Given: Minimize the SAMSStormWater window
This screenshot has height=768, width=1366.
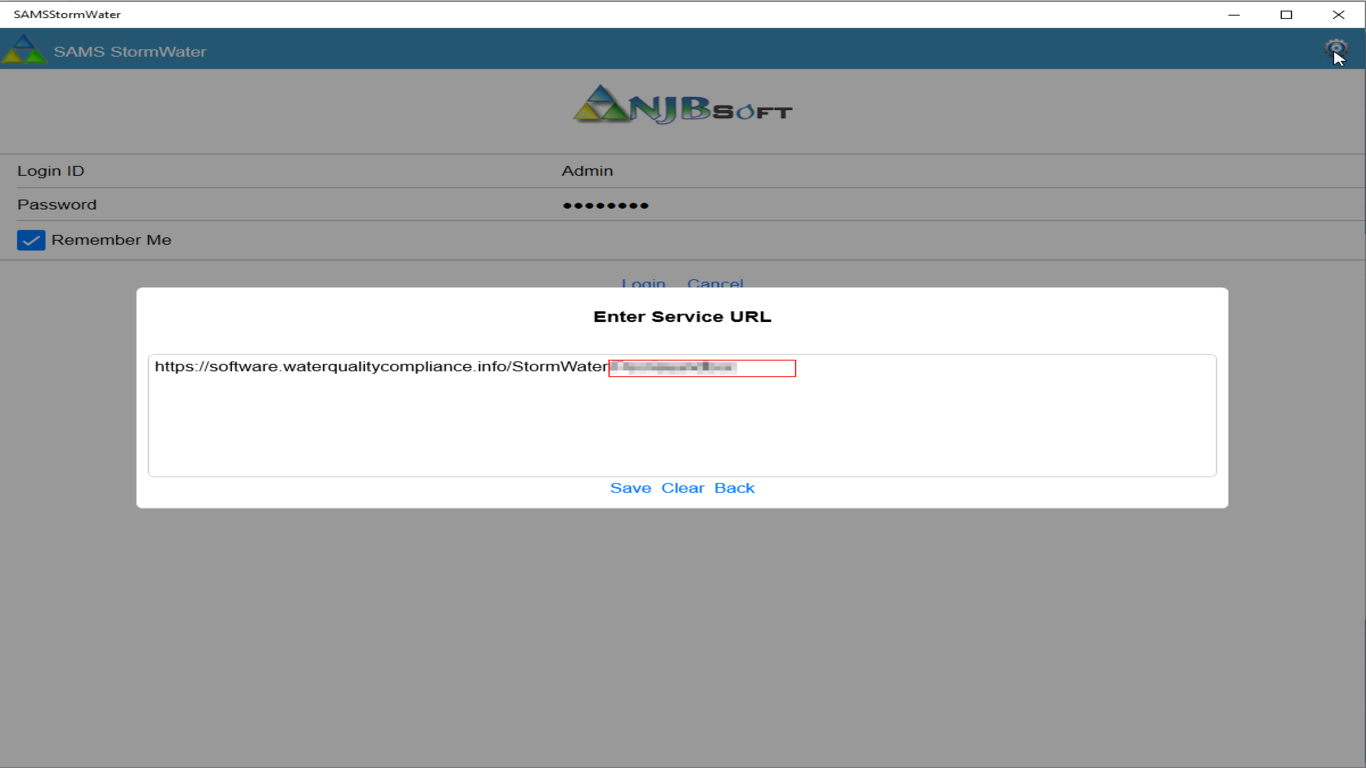Looking at the screenshot, I should 1234,14.
